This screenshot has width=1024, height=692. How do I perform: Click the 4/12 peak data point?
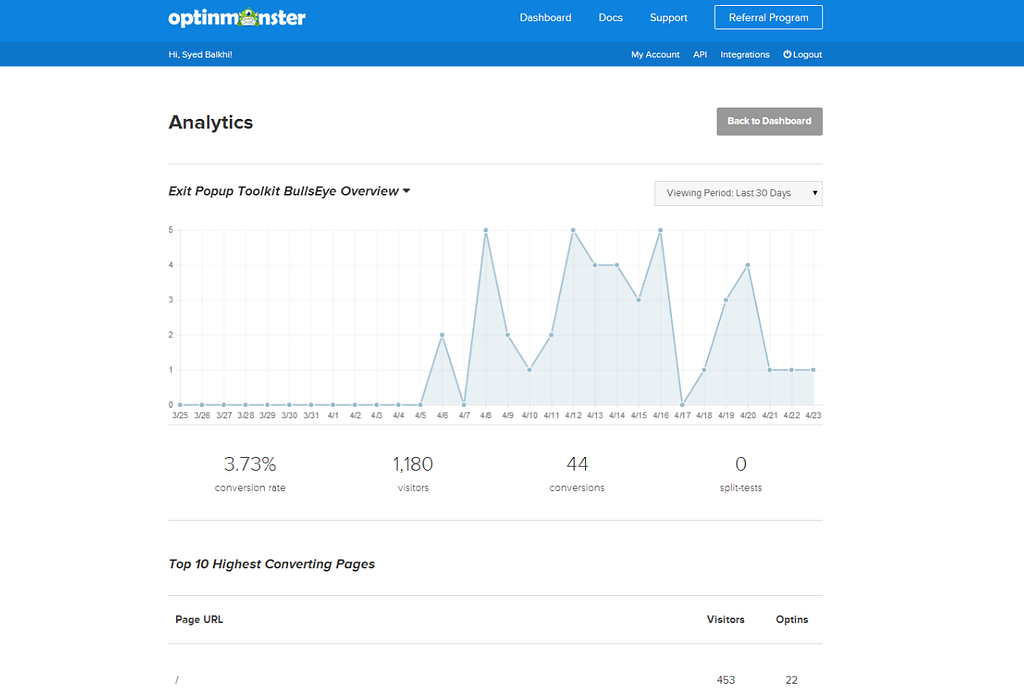(573, 230)
